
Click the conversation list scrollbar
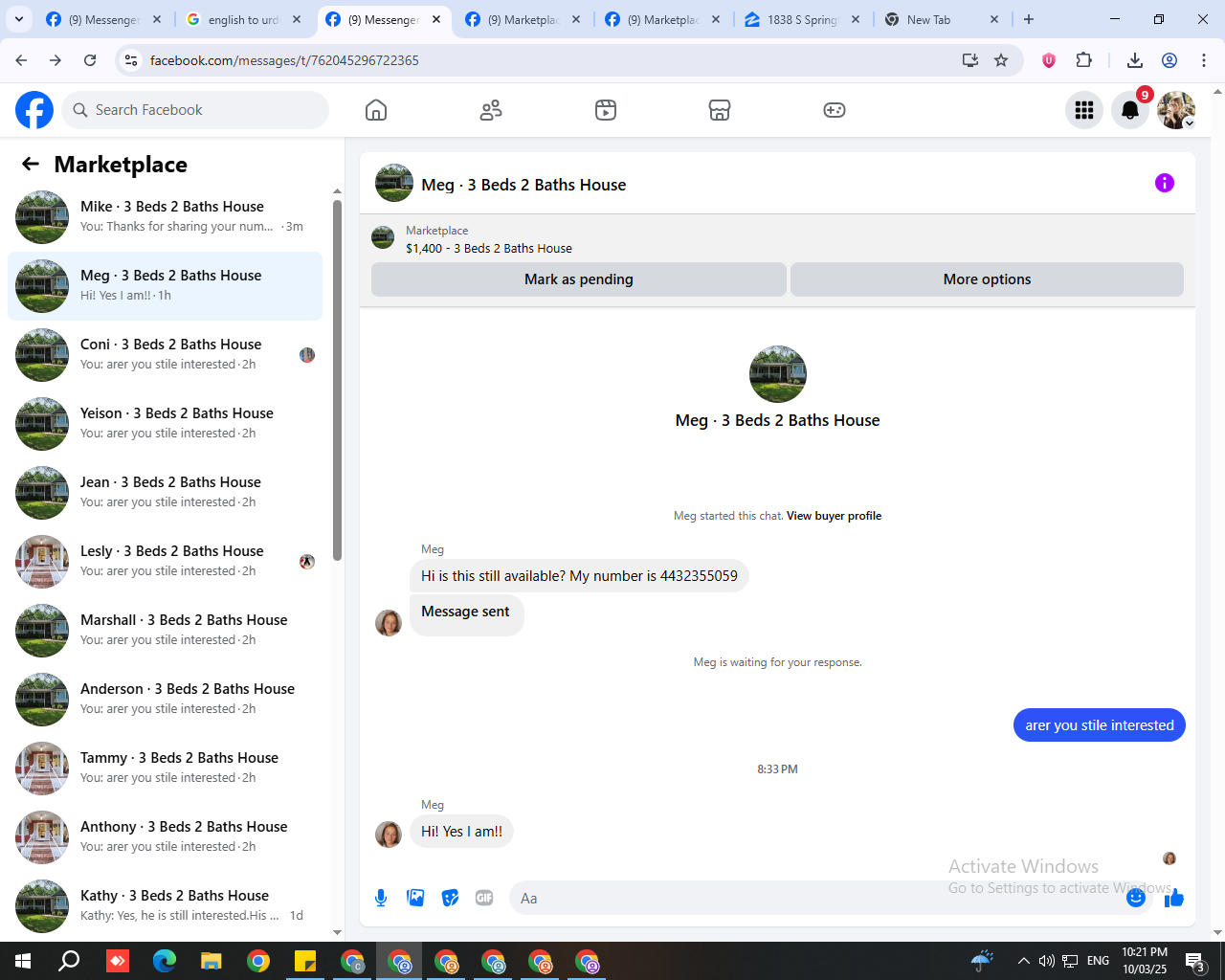click(337, 380)
